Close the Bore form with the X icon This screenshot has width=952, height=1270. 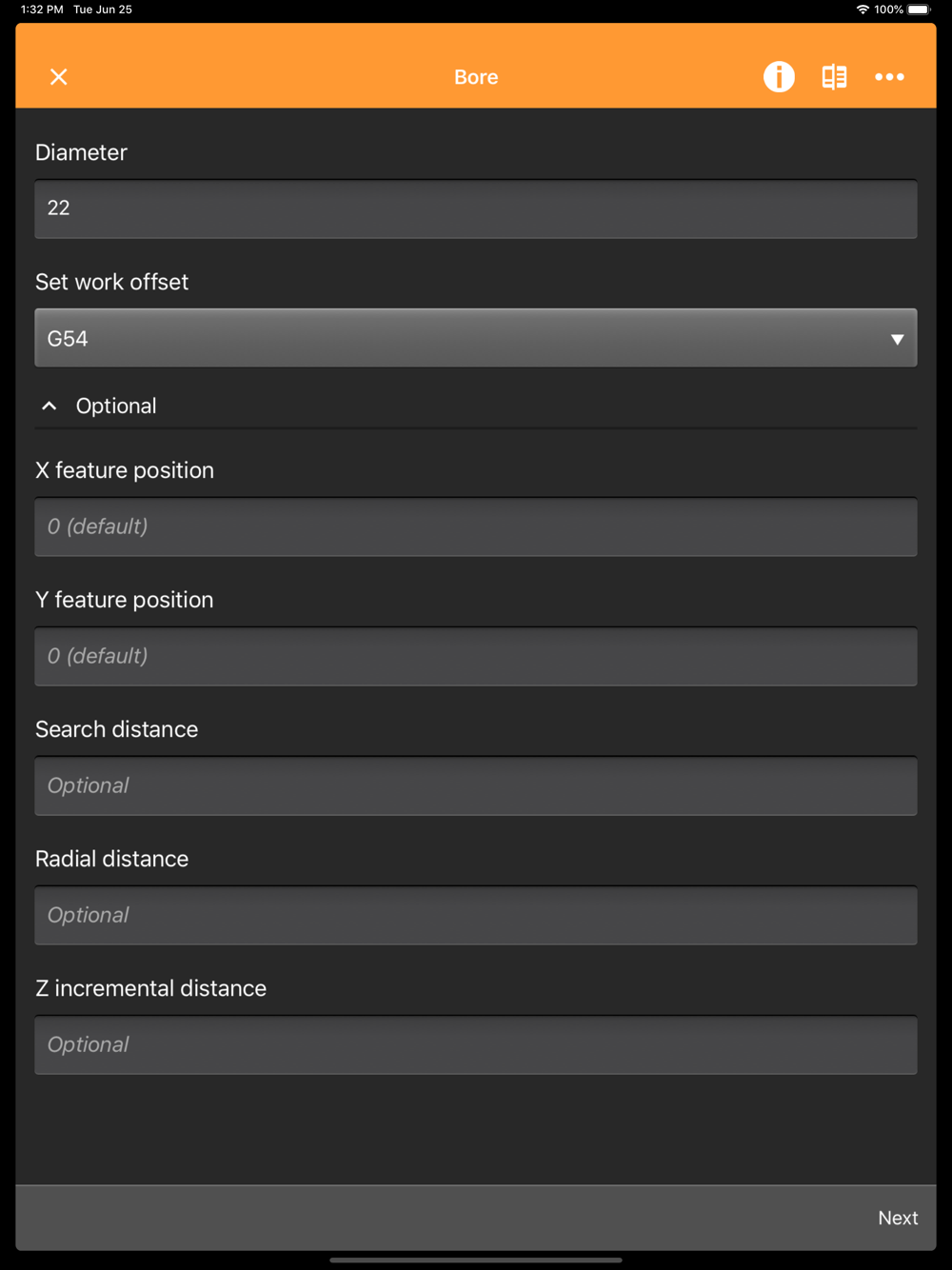click(x=59, y=77)
